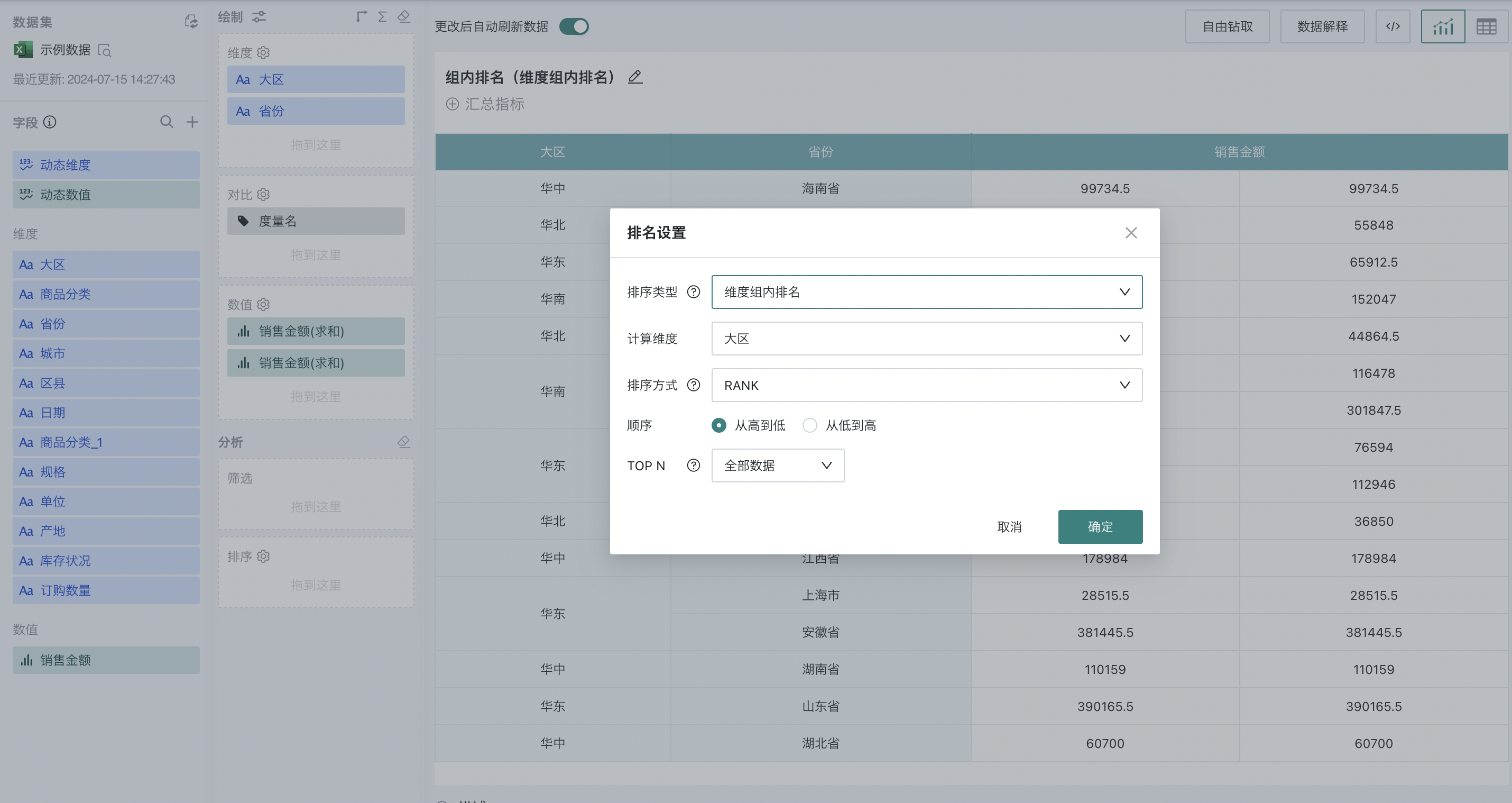Select 动态维度 field
Screen dimensions: 1512x803
(x=106, y=165)
